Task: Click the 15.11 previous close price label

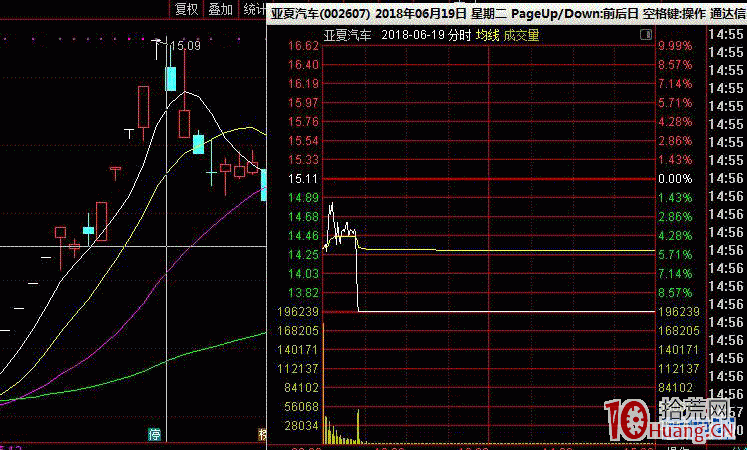Action: pos(303,179)
